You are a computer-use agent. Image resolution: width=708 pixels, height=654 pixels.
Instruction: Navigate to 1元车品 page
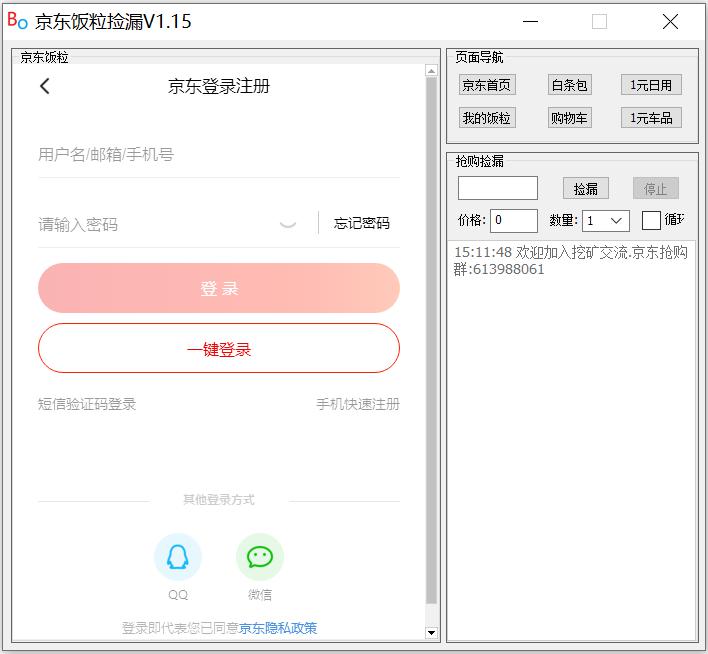[651, 118]
